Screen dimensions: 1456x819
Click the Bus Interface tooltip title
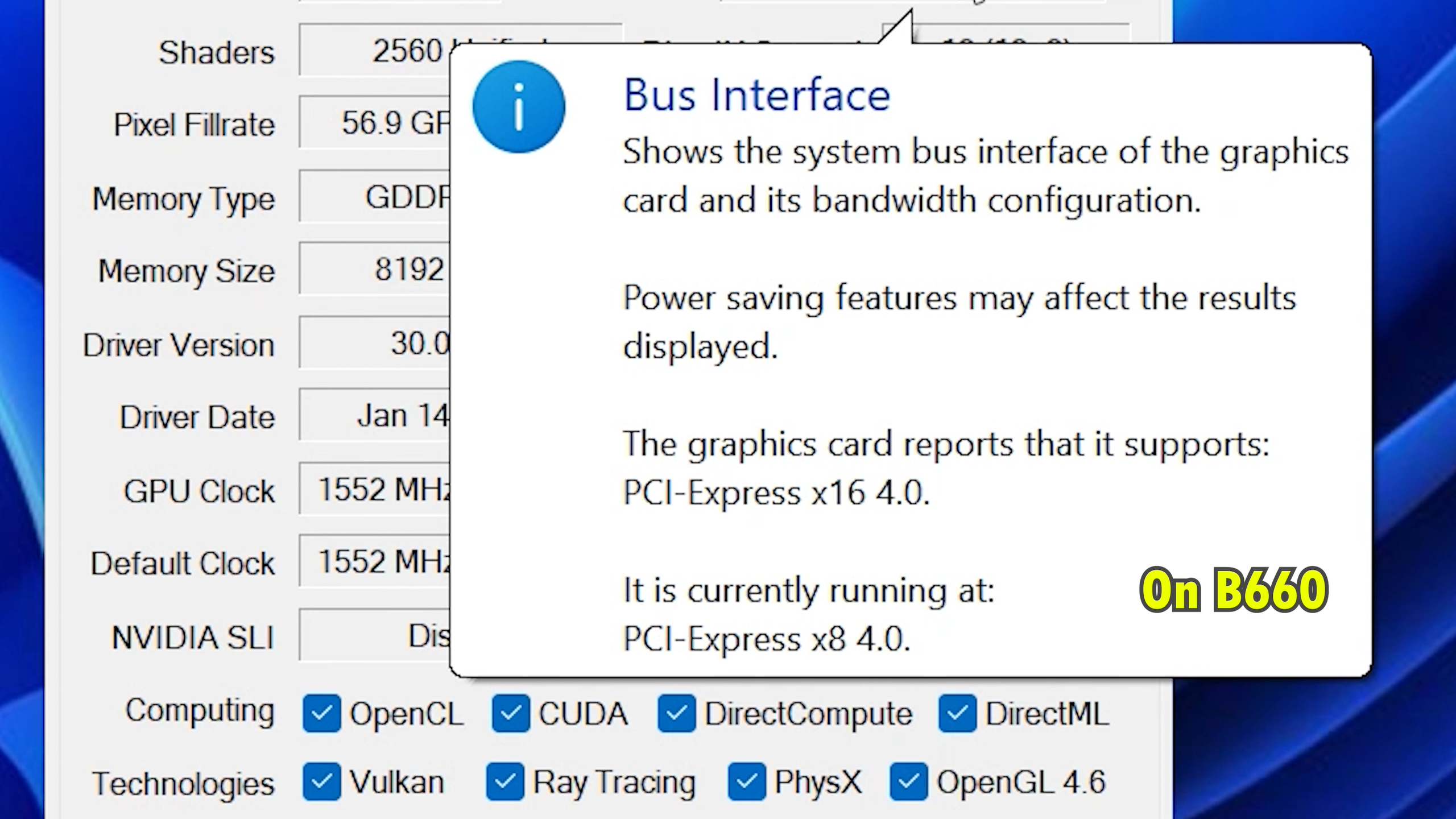(757, 94)
